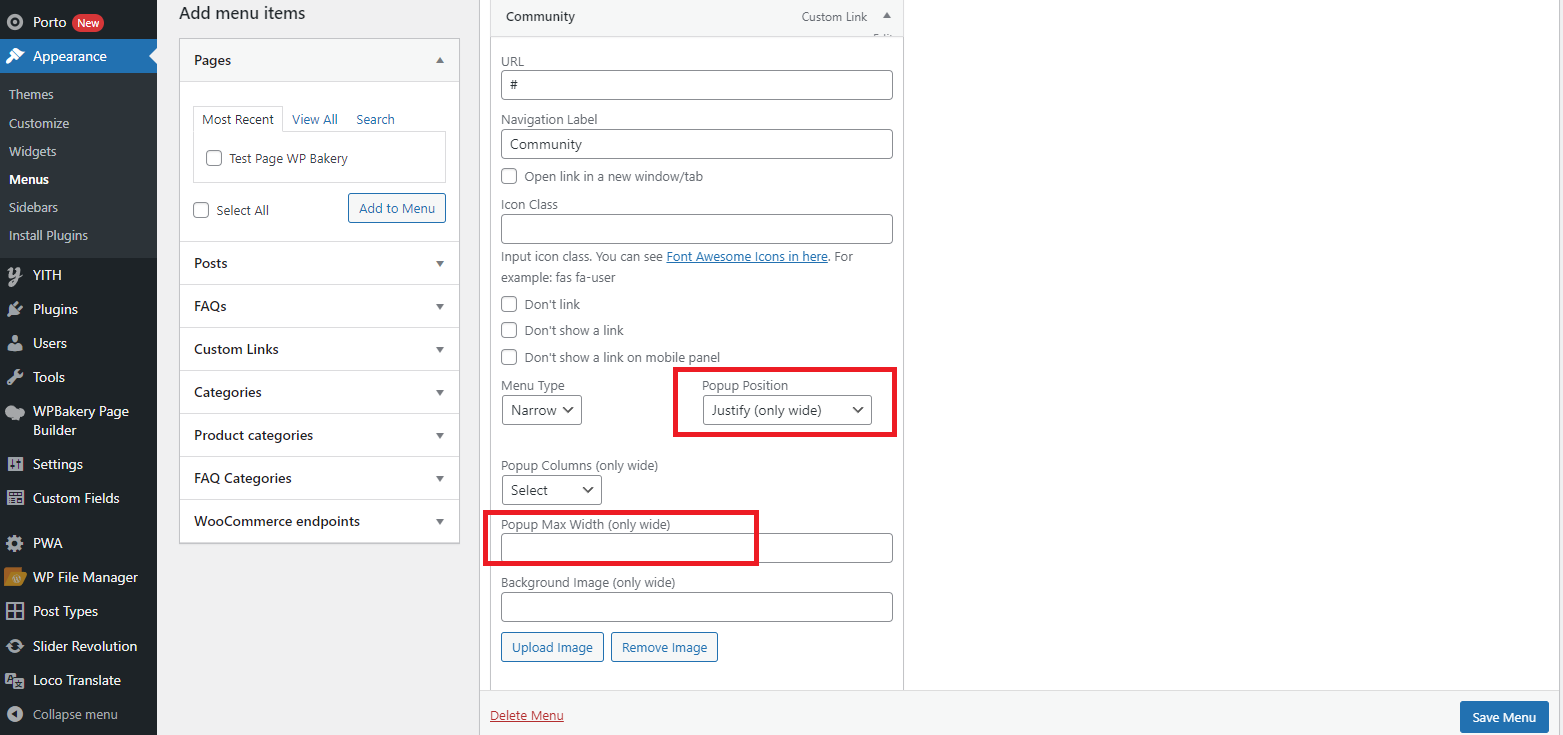The image size is (1563, 735).
Task: Click the Popup Max Width input field
Action: pos(697,548)
